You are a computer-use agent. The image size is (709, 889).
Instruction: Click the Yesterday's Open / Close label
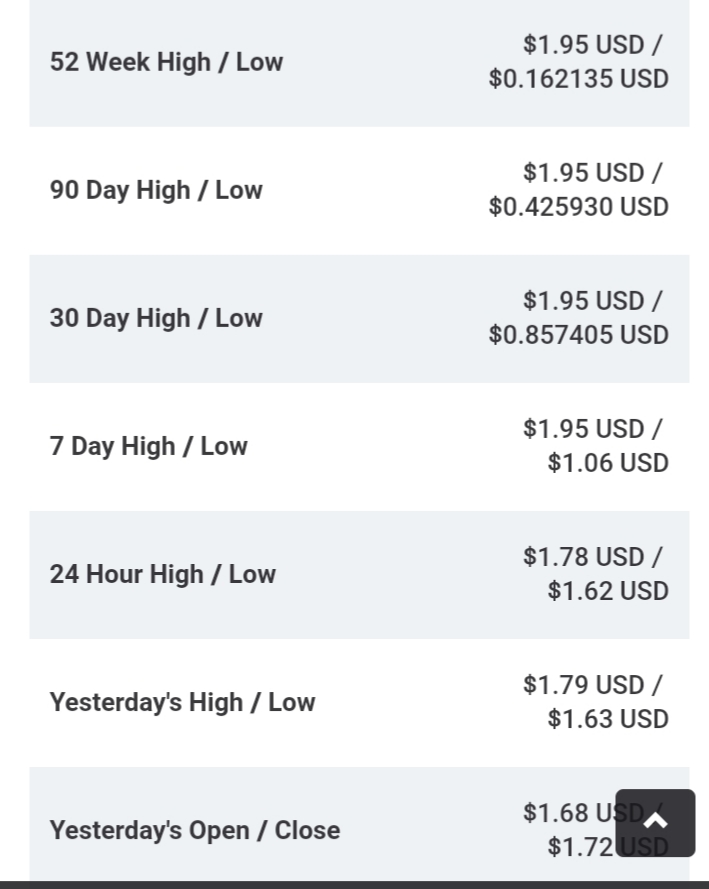coord(194,830)
